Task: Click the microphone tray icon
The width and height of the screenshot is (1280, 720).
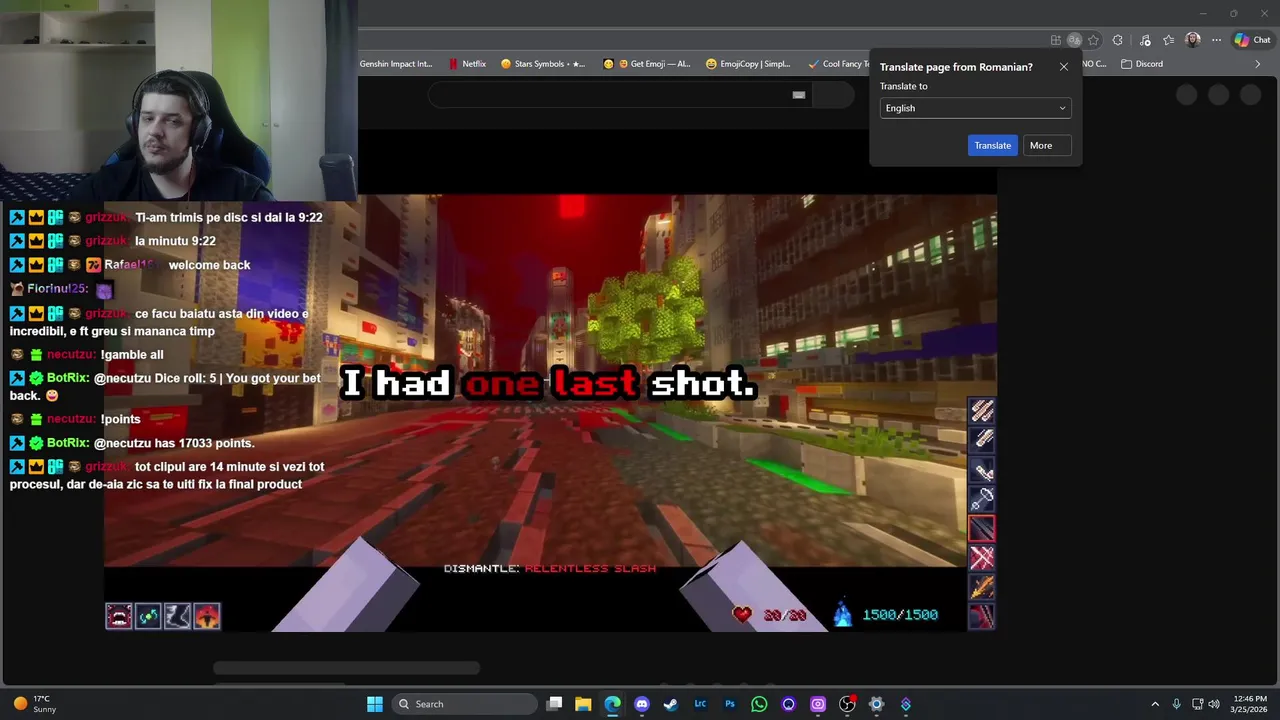Action: tap(1176, 704)
